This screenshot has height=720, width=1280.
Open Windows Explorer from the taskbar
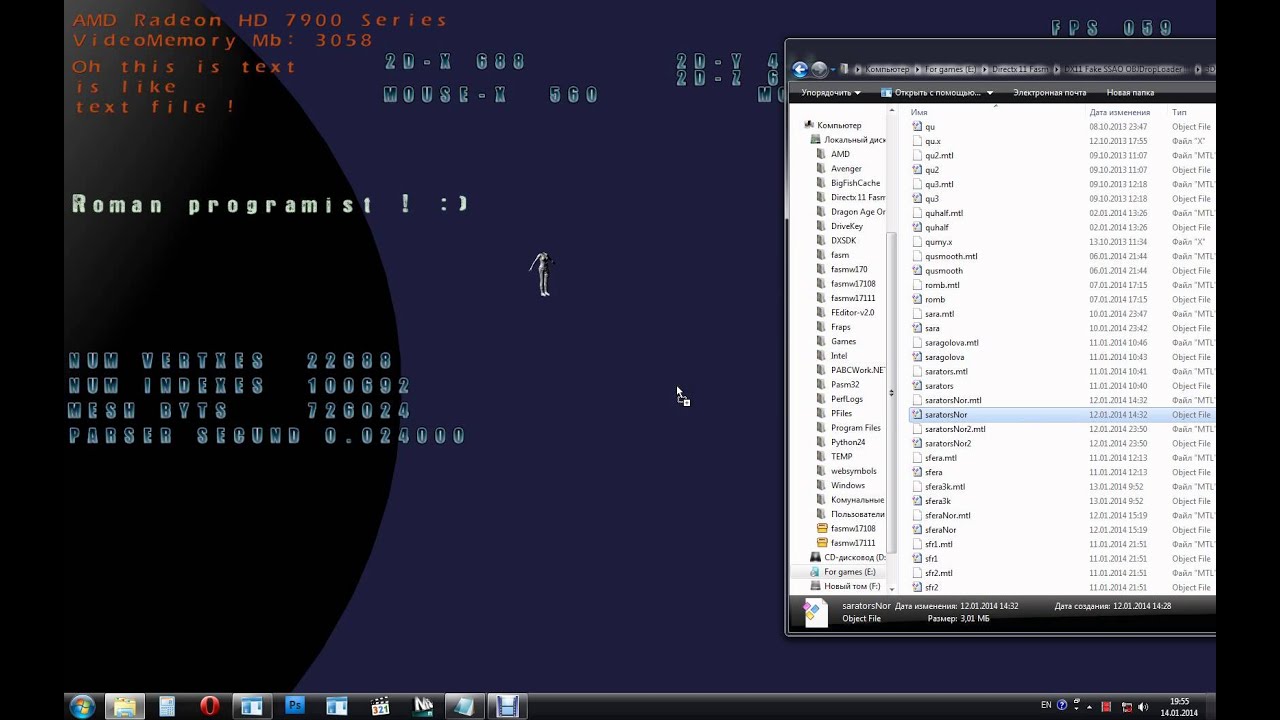click(125, 707)
